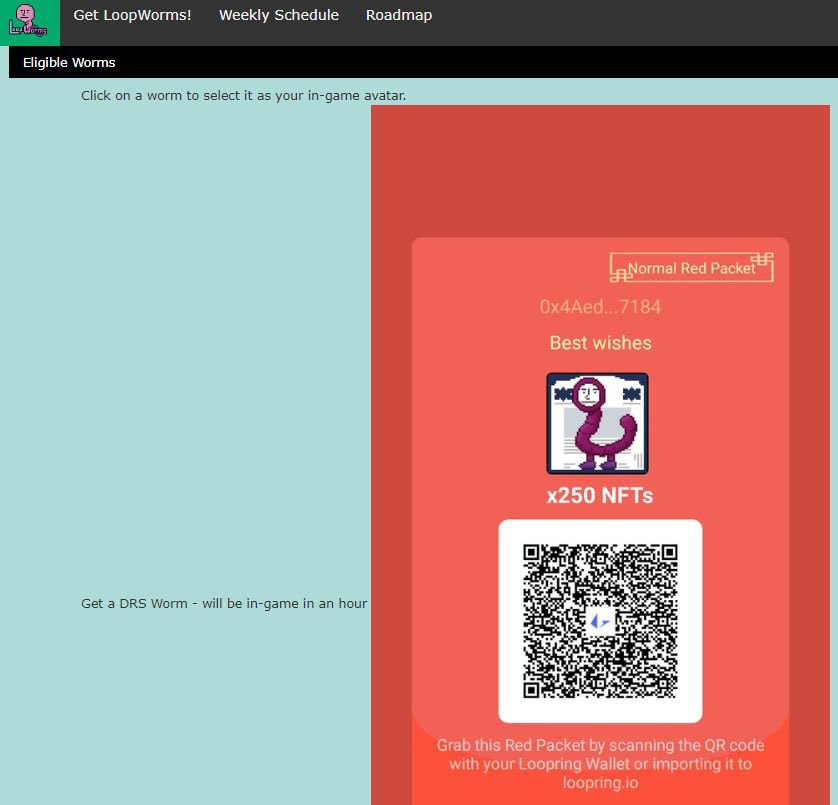Click the 'Click on a worm' instruction text

(243, 96)
